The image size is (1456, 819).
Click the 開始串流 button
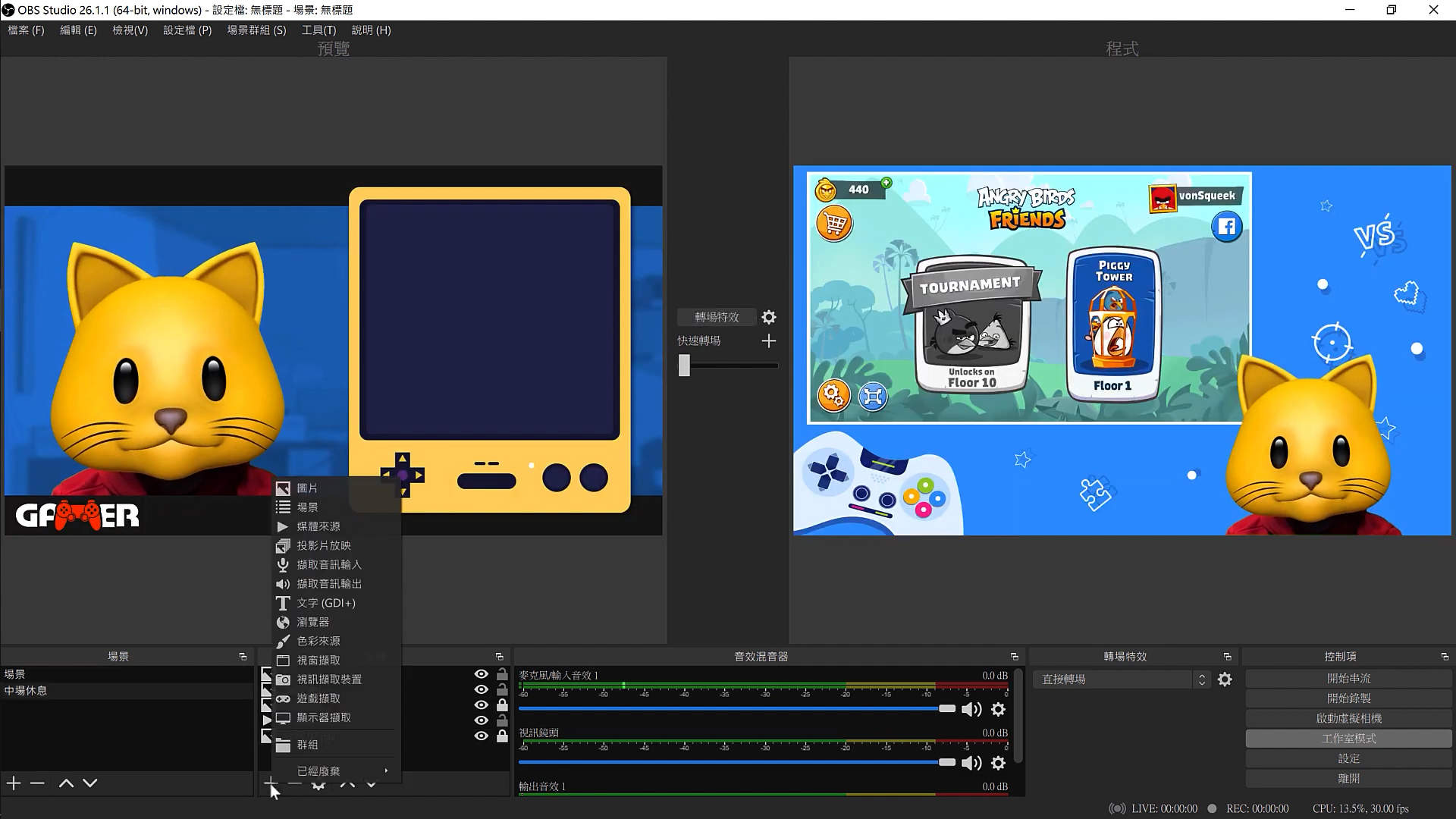tap(1348, 678)
